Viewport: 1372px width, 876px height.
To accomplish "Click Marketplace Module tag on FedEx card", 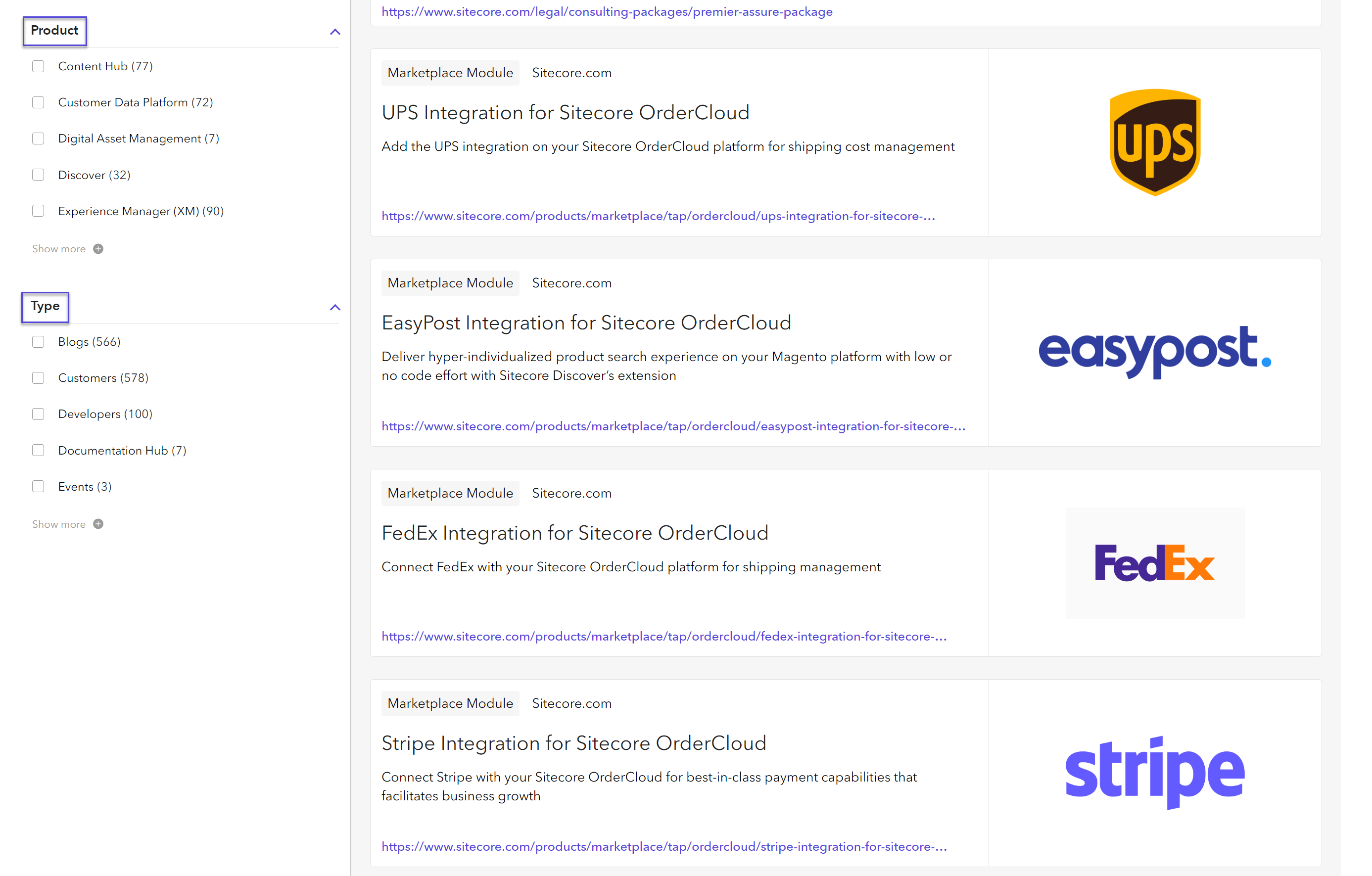I will 450,493.
